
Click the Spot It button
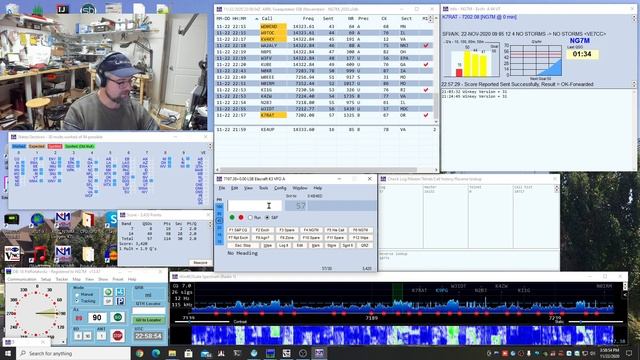pyautogui.click(x=348, y=245)
